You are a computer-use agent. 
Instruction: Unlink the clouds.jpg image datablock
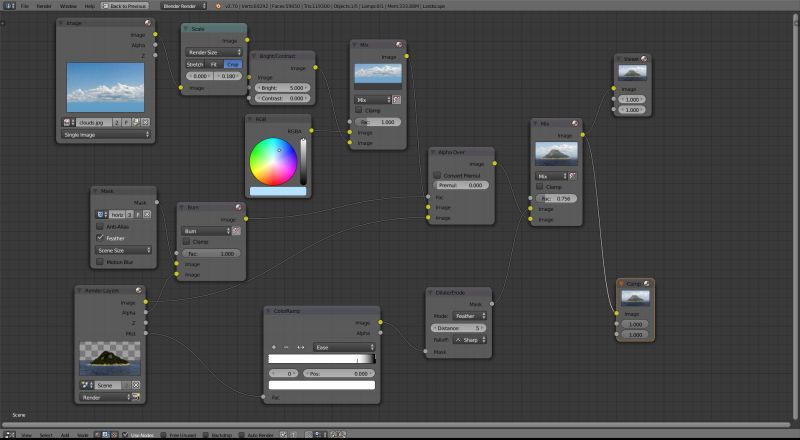click(145, 123)
